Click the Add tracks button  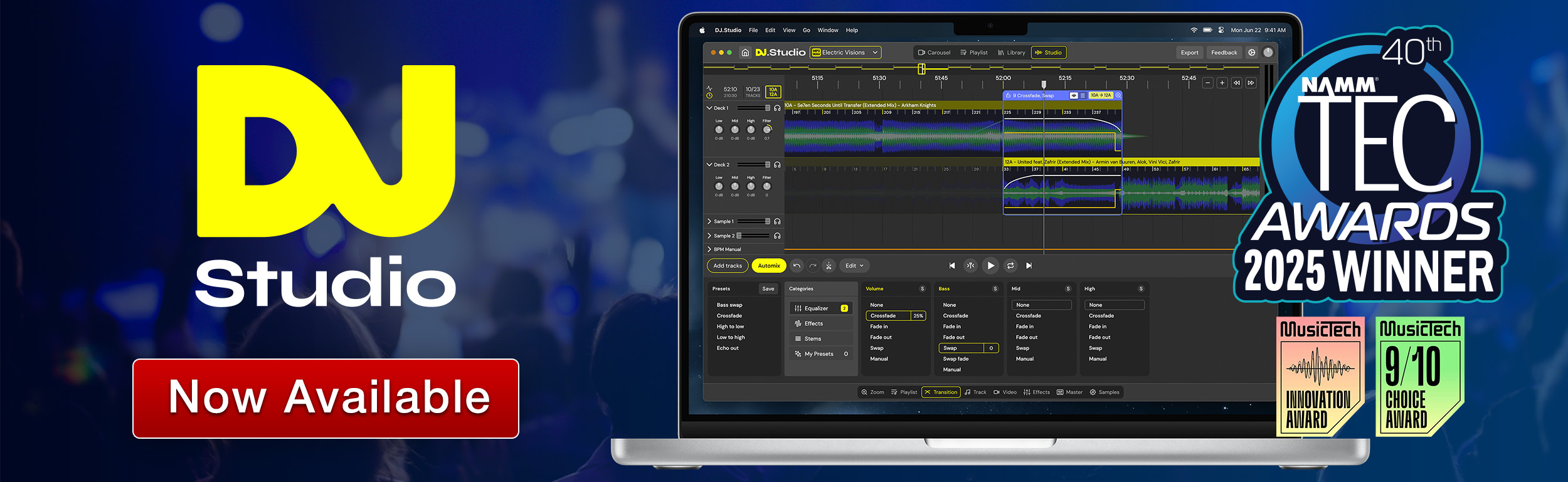point(728,266)
